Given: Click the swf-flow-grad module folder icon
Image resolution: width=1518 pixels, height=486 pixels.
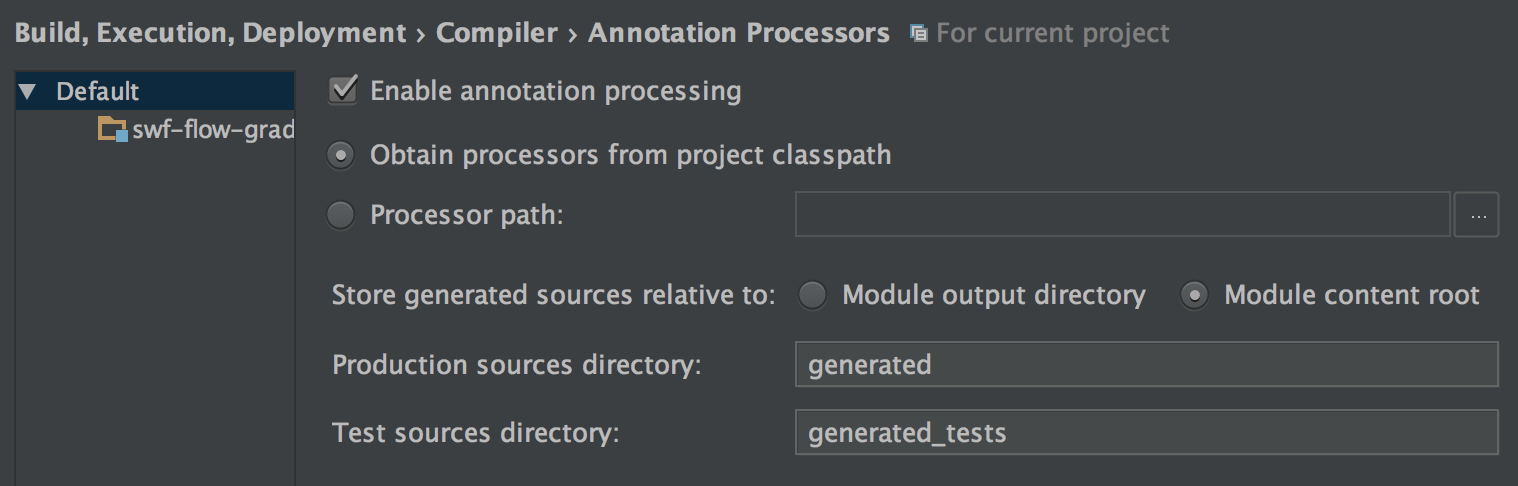Looking at the screenshot, I should coord(113,130).
